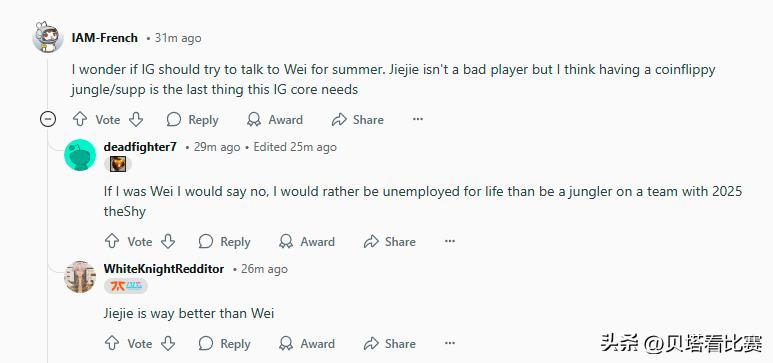
Task: Upvote IAM-French's comment
Action: 79,119
